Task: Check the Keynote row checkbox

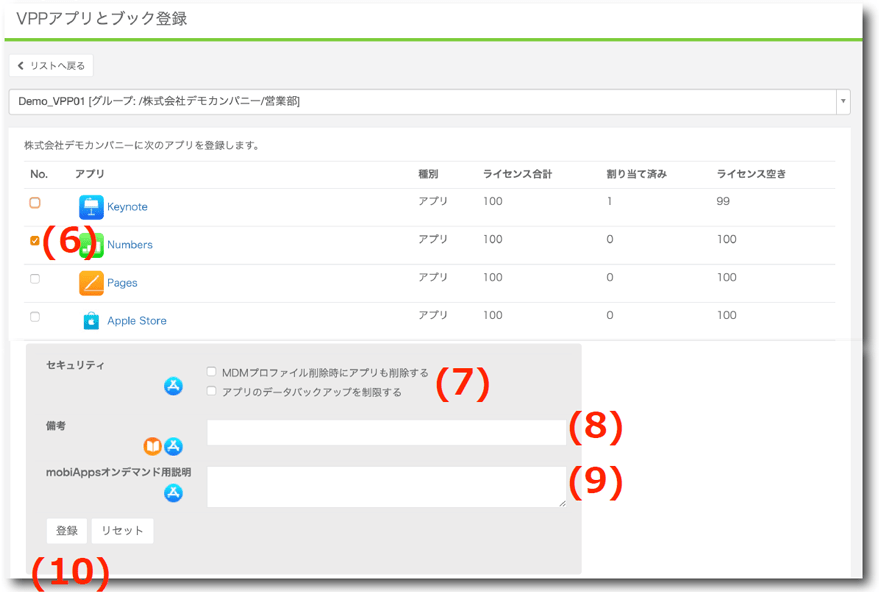Action: click(35, 202)
